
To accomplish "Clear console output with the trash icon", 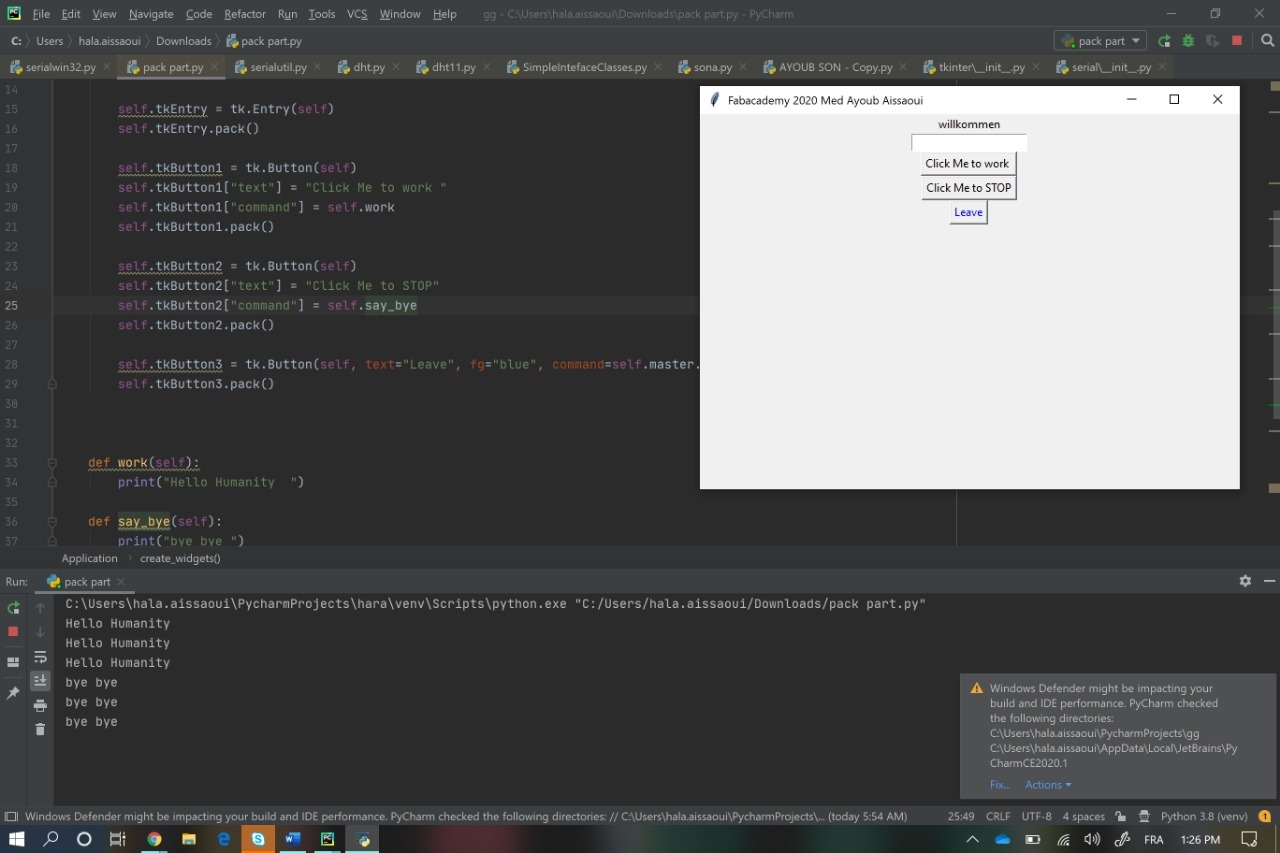I will click(40, 729).
